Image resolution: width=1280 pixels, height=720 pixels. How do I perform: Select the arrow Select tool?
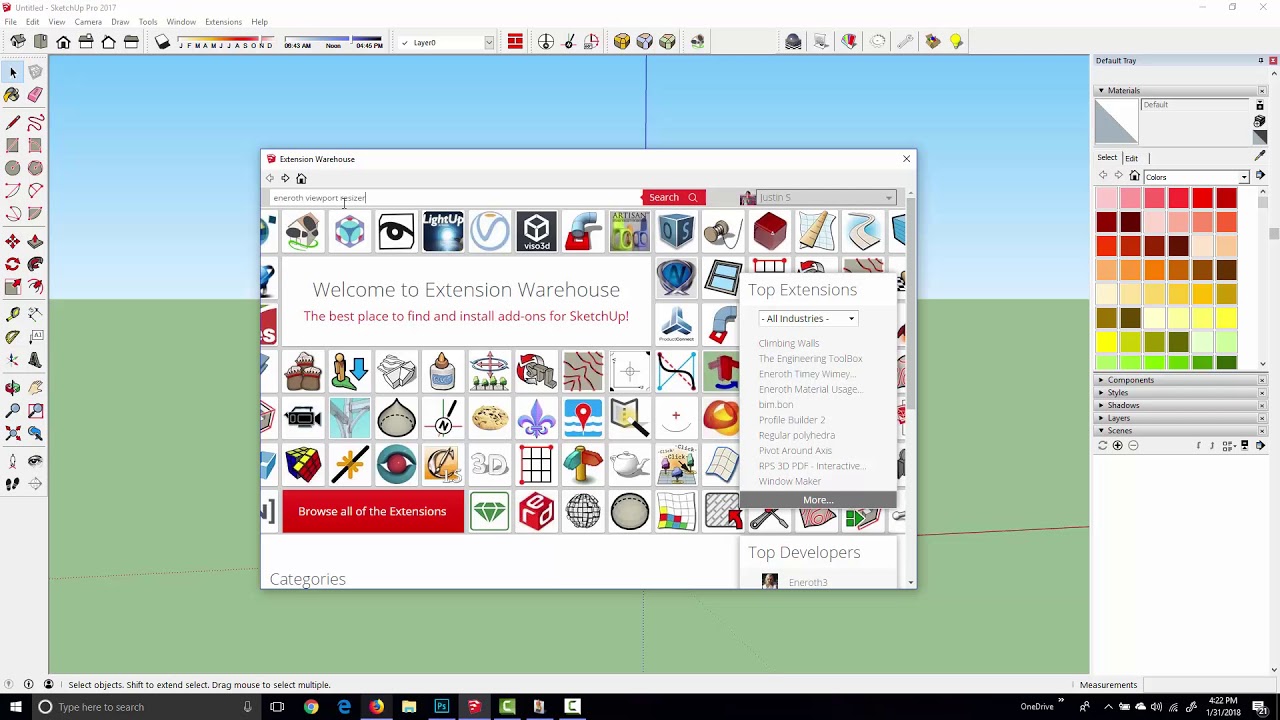(13, 72)
